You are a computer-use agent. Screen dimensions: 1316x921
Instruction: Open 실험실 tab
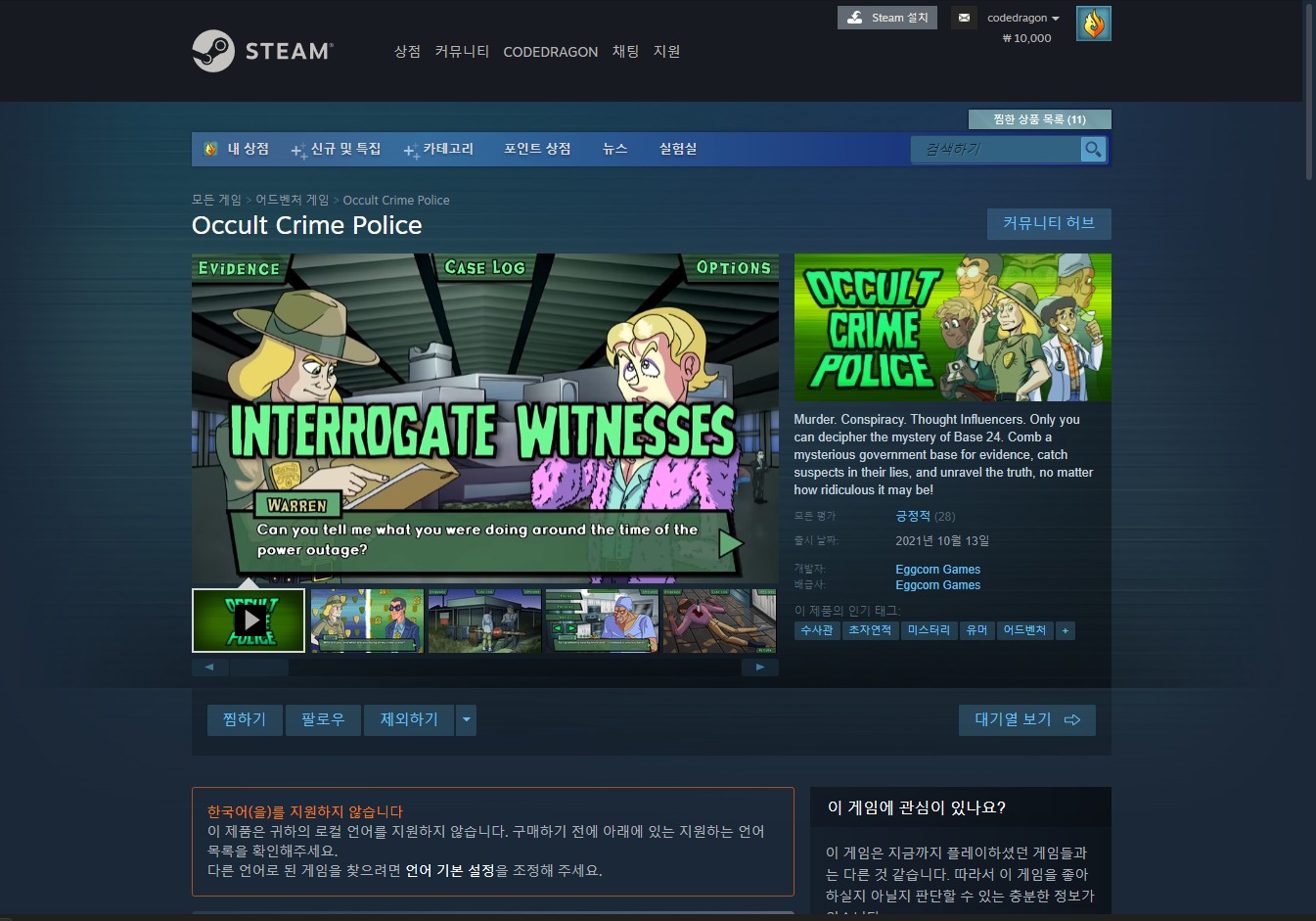678,149
